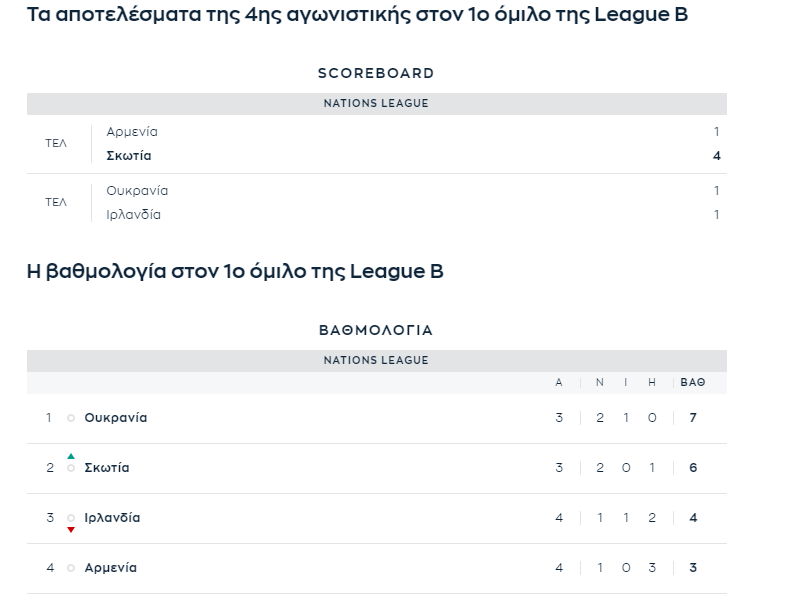
Task: Click the Nations League standings header bar
Action: pyautogui.click(x=377, y=361)
